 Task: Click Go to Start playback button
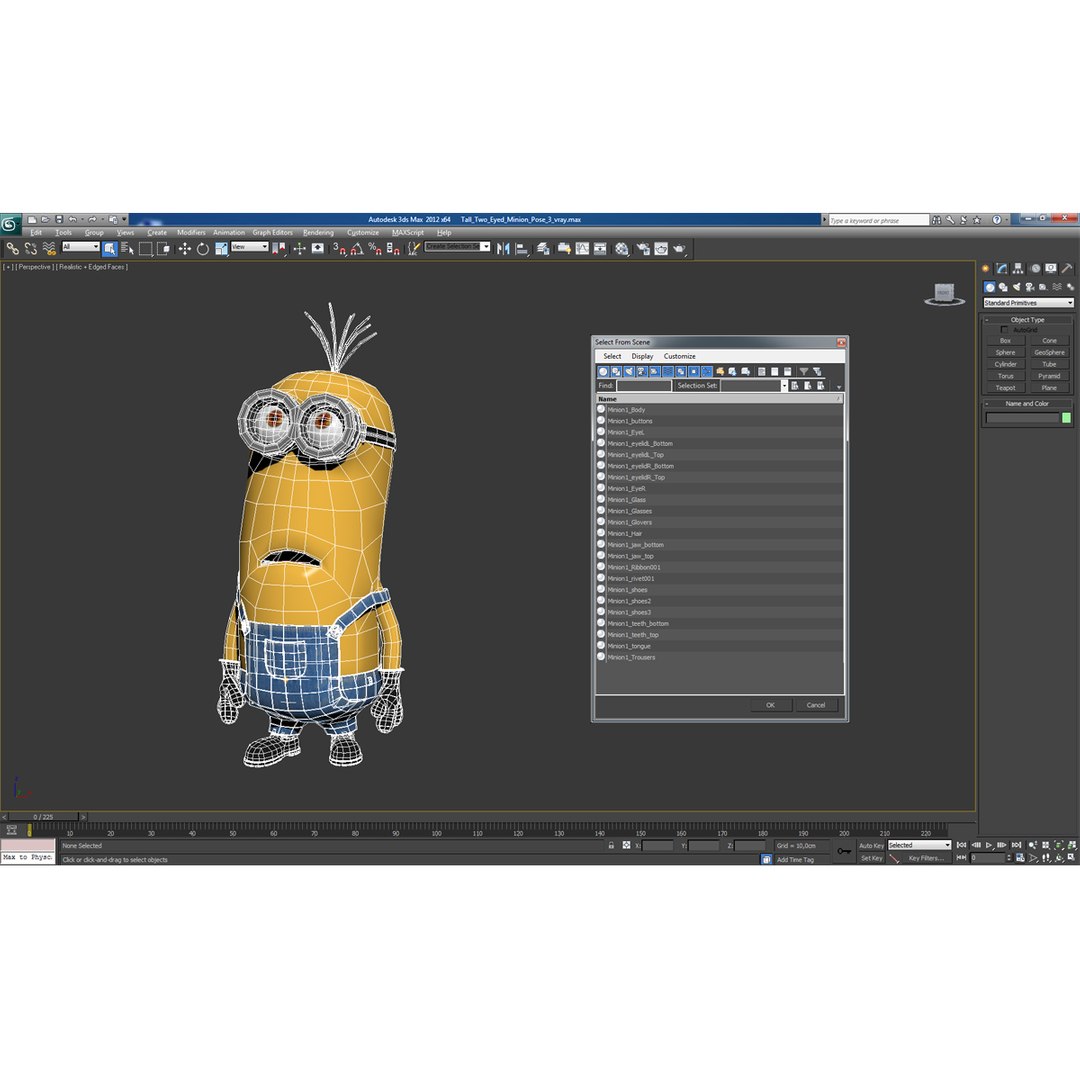click(962, 845)
